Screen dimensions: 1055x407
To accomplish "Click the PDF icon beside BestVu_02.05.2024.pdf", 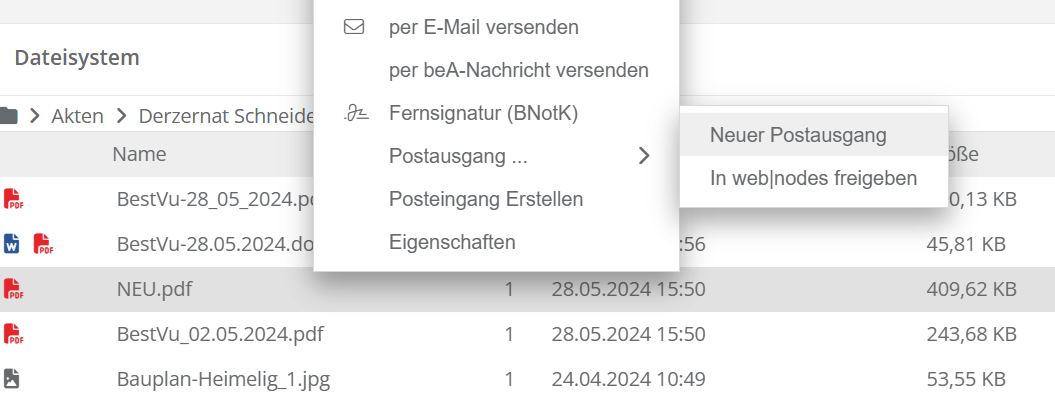I will pyautogui.click(x=13, y=334).
